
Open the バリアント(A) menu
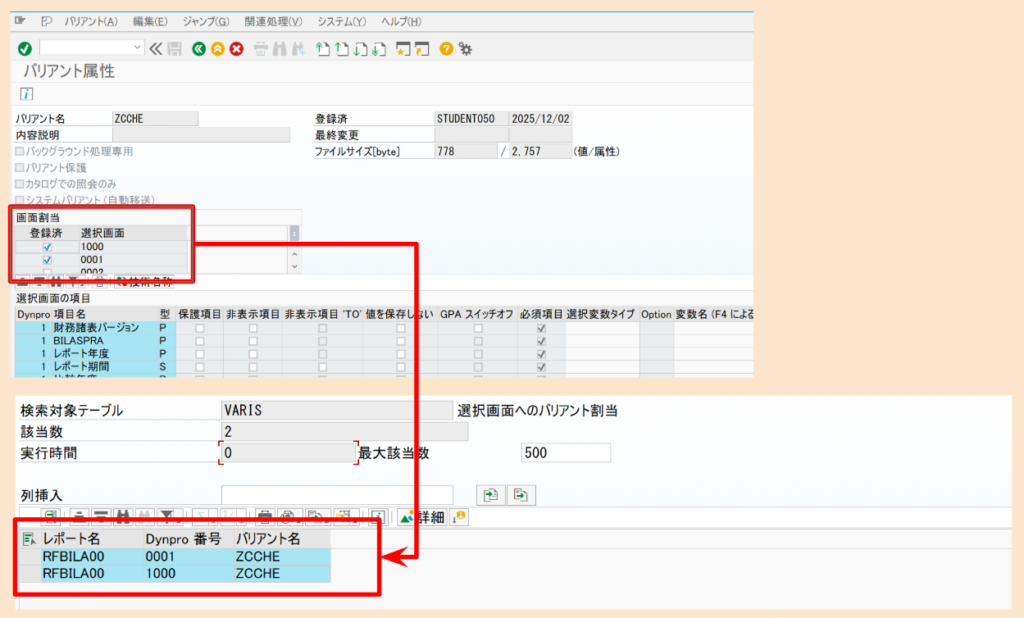point(90,21)
